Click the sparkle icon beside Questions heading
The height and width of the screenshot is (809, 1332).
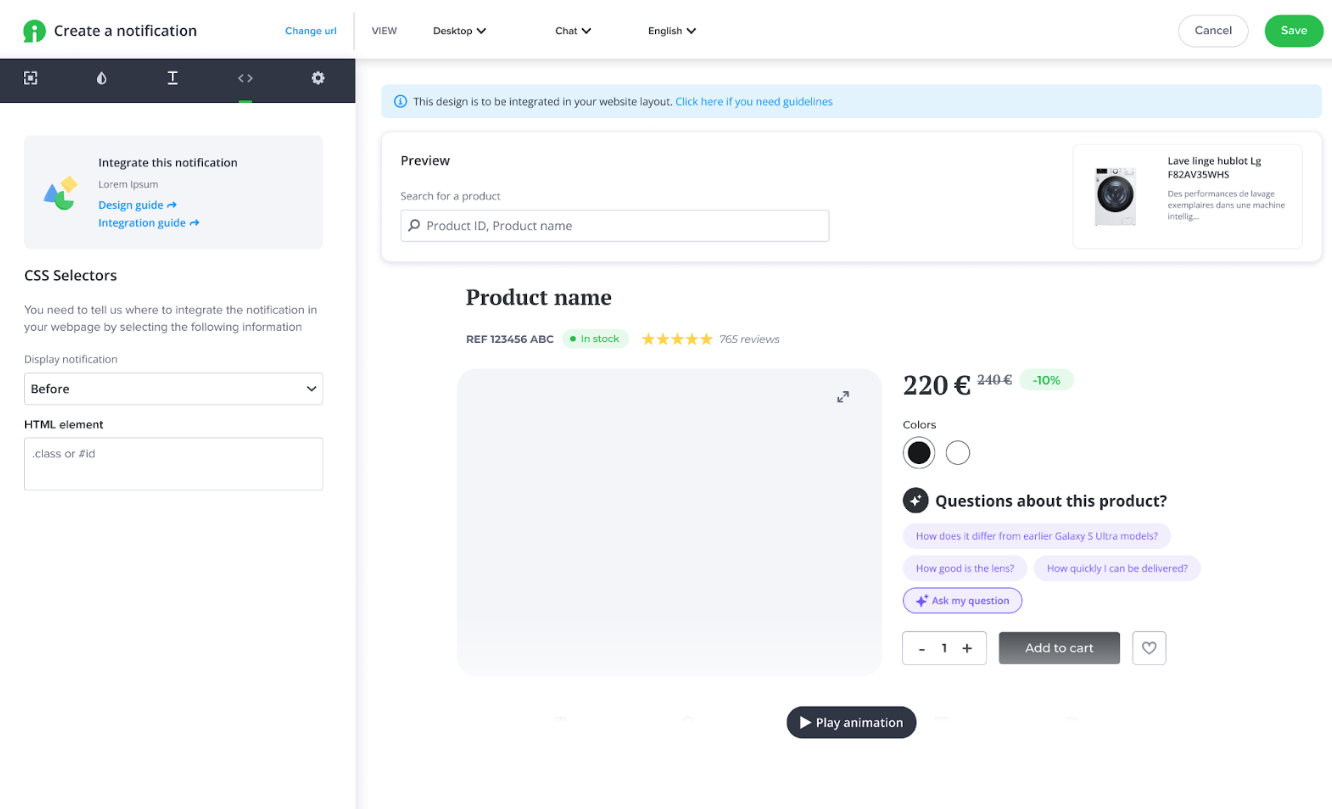pos(915,501)
